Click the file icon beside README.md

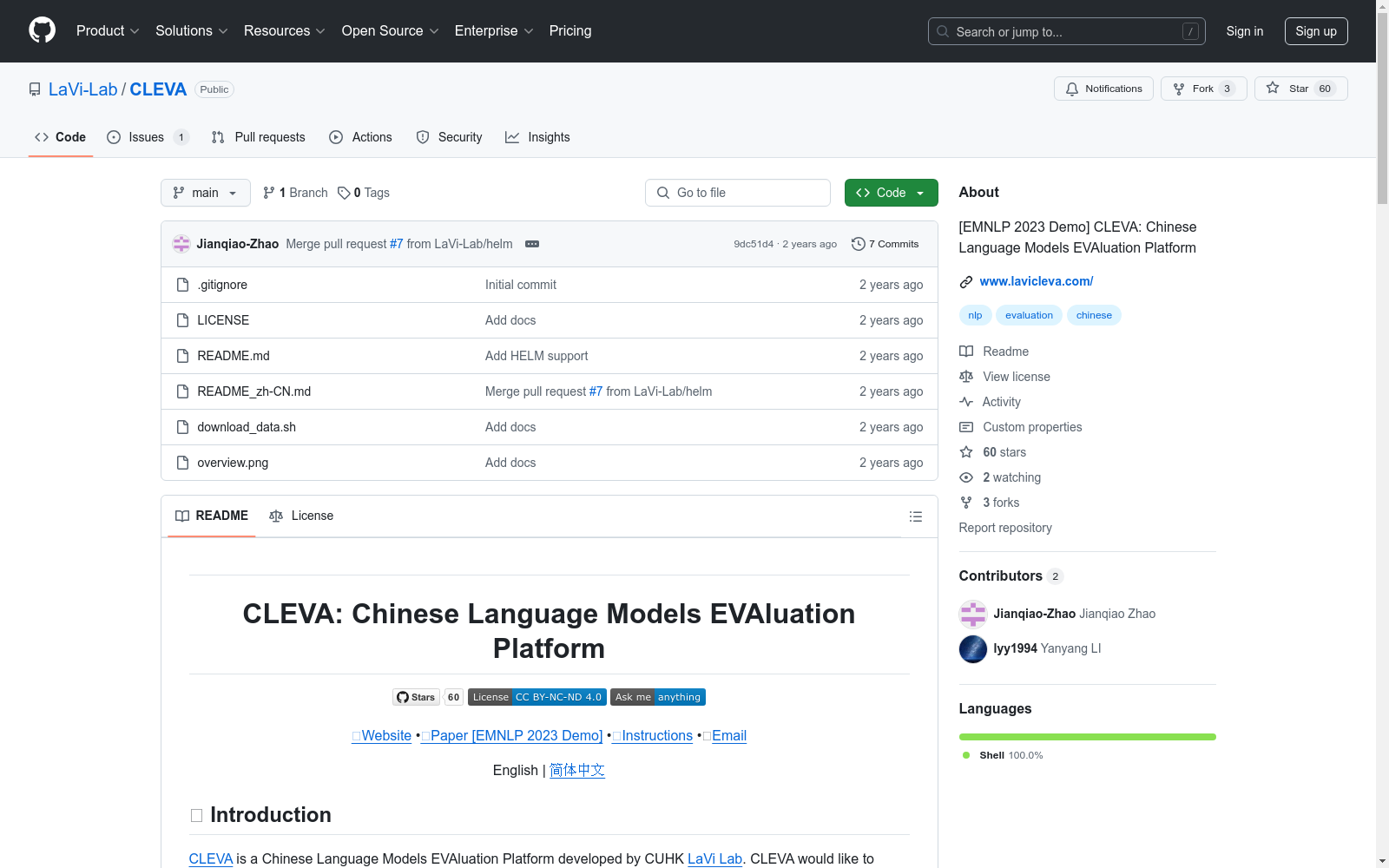[182, 356]
